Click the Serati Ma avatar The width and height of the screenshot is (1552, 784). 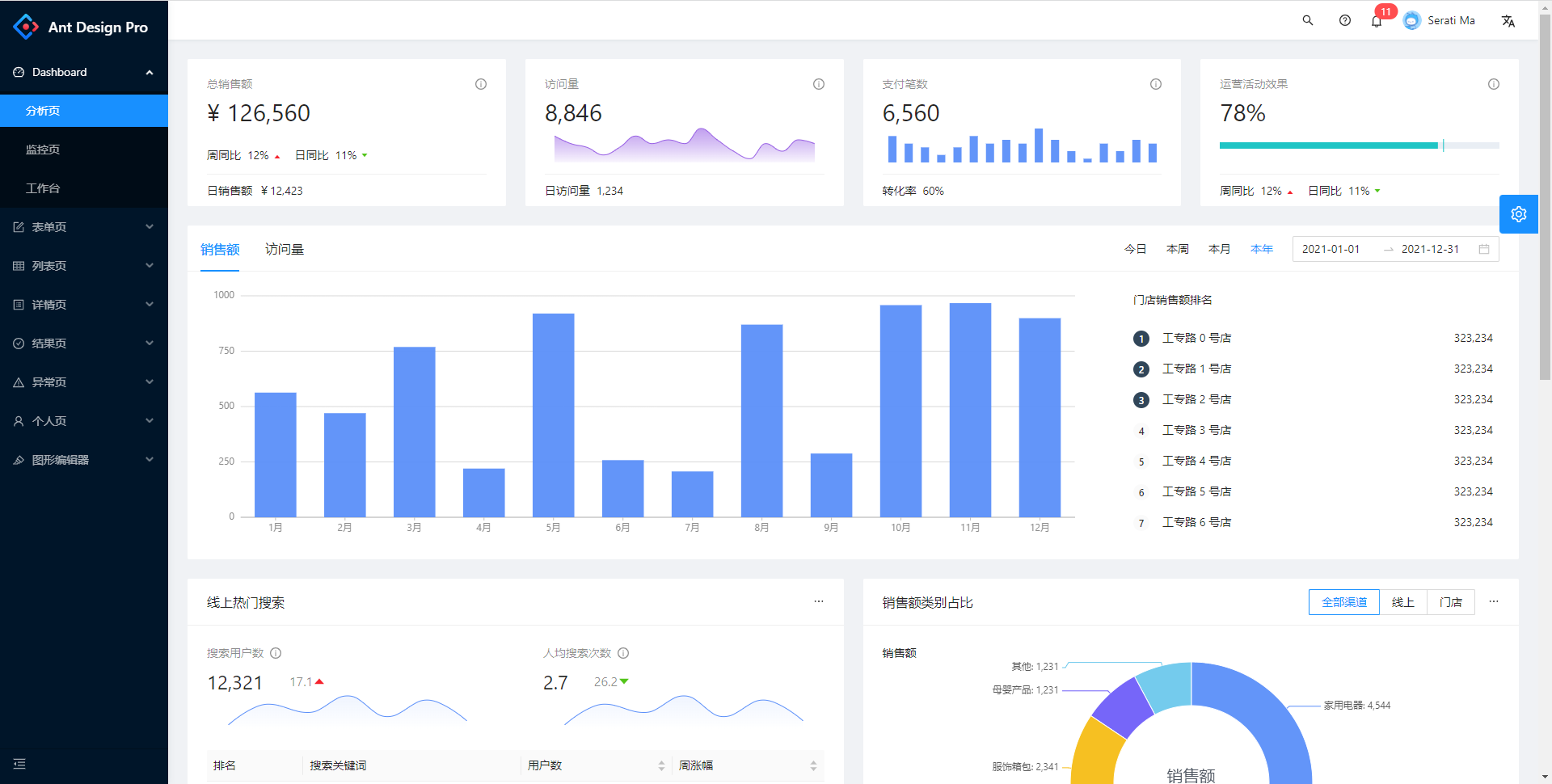click(1411, 21)
